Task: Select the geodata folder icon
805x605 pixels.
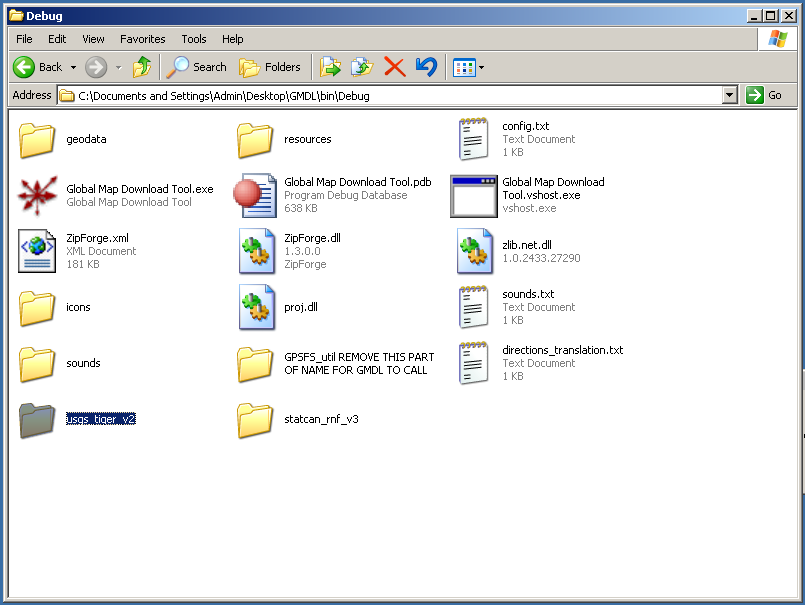Action: click(37, 140)
